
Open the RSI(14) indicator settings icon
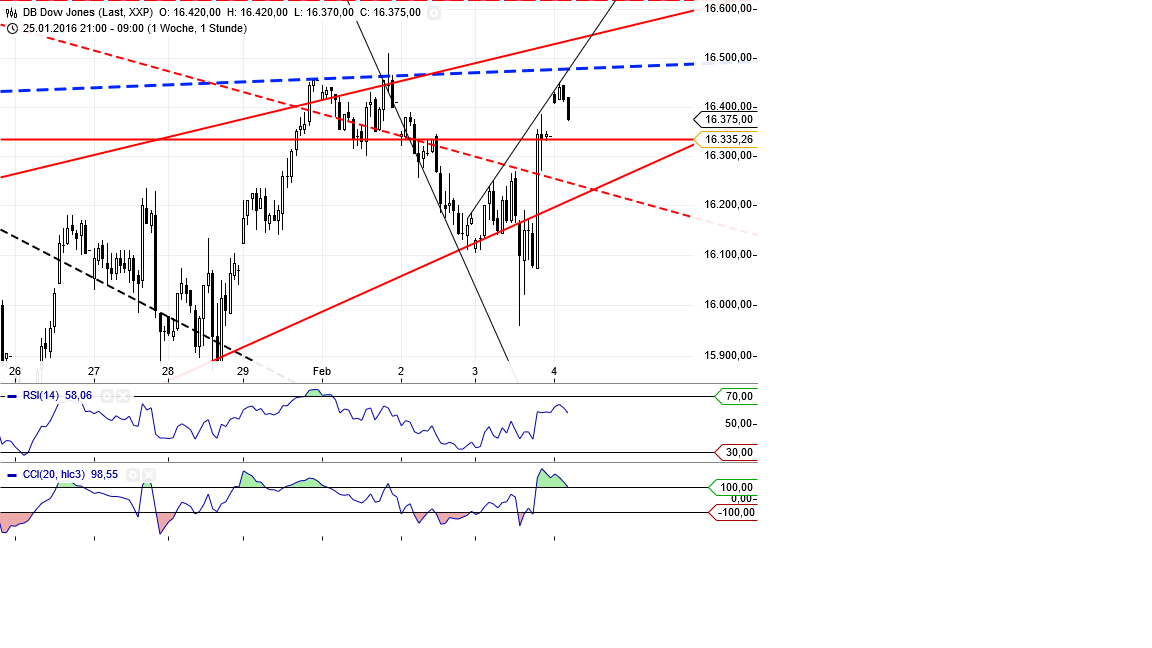[x=107, y=396]
